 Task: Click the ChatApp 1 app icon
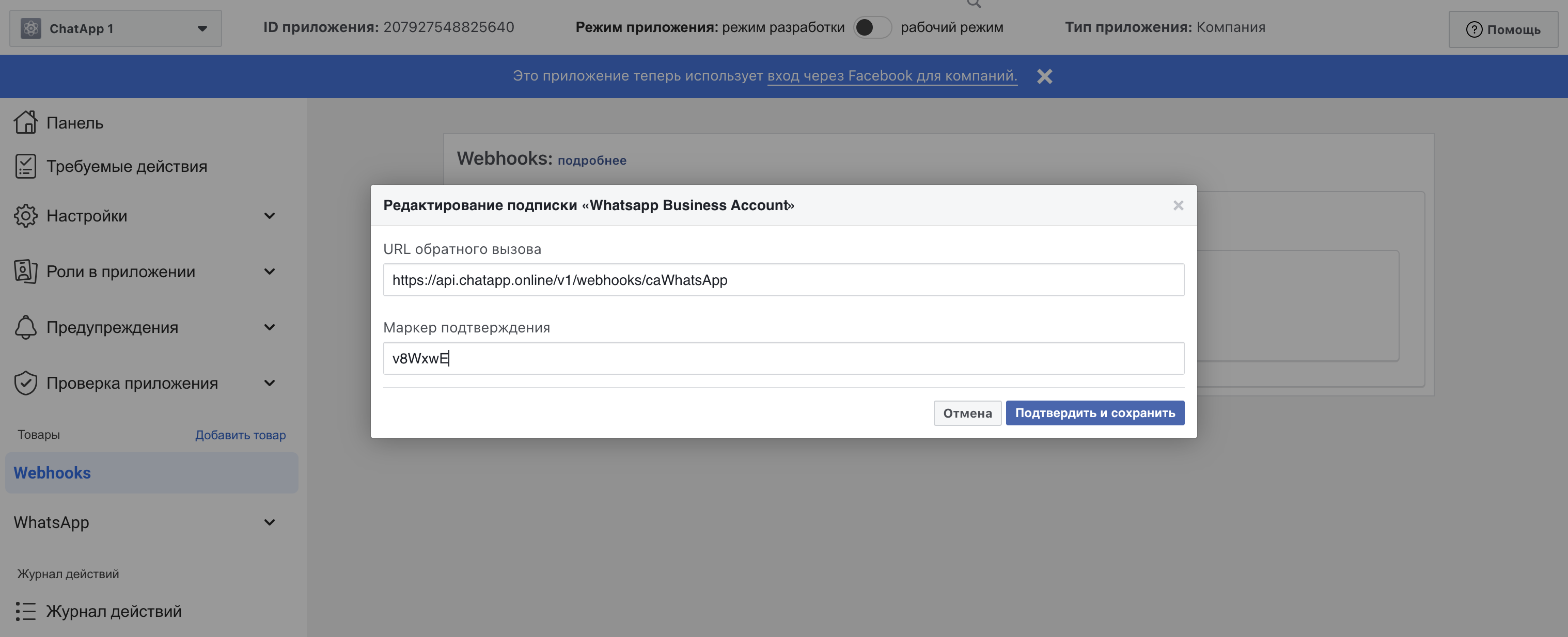coord(31,28)
